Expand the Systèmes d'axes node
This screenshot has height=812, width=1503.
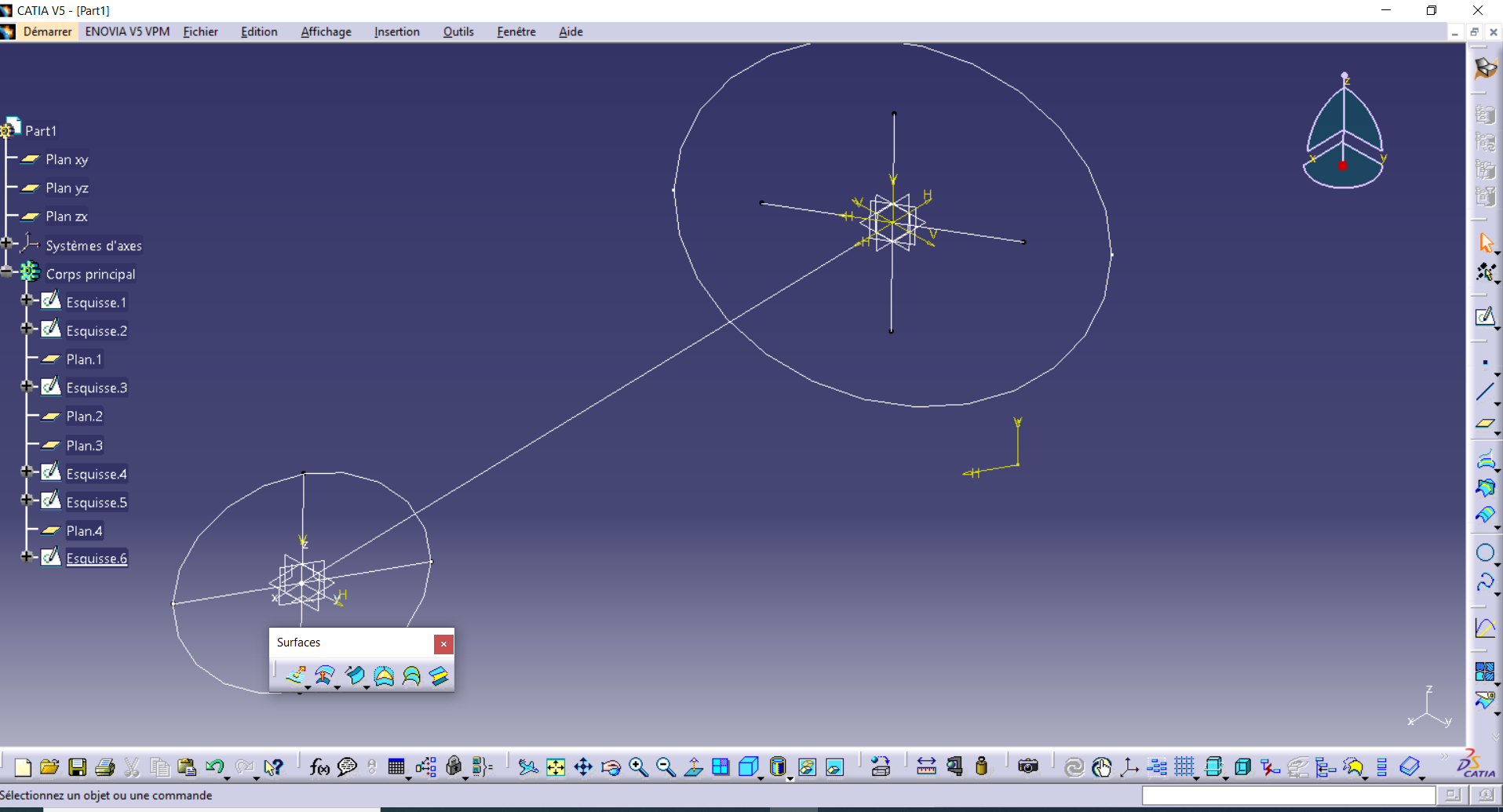point(6,244)
